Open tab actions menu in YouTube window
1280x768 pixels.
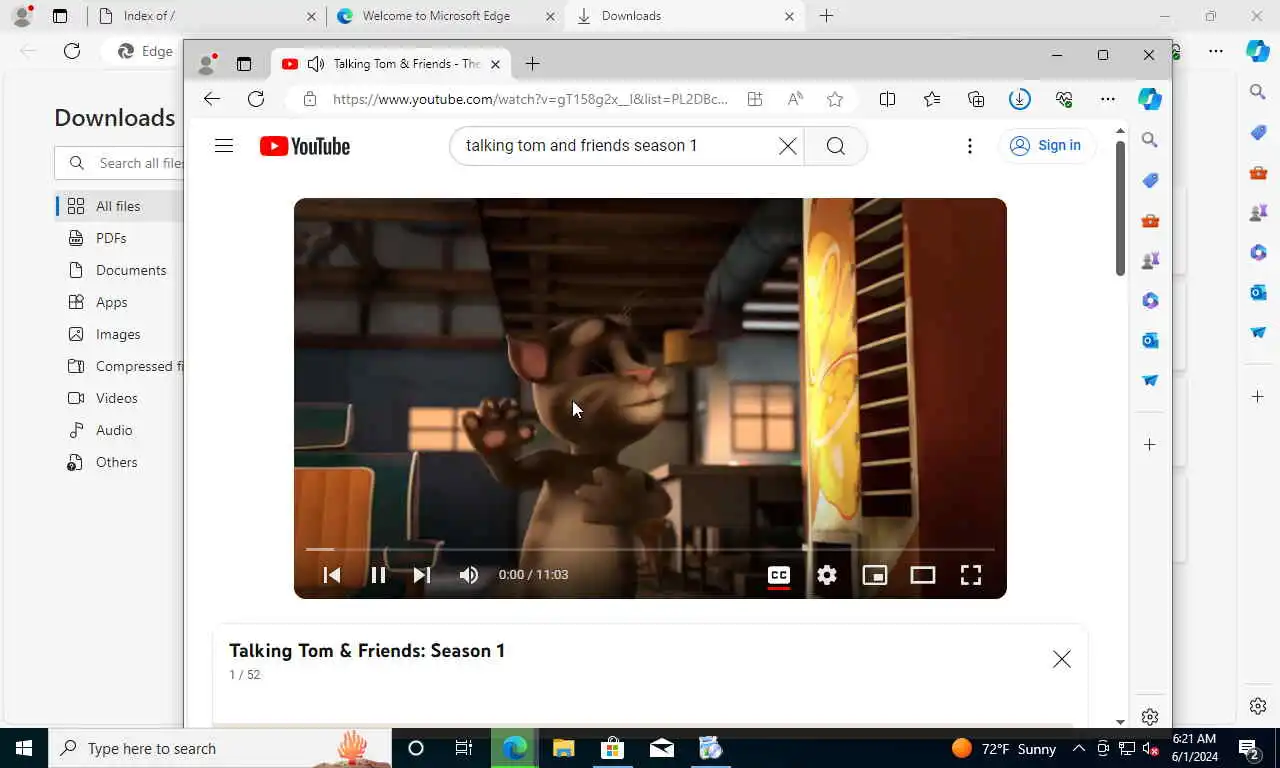pyautogui.click(x=244, y=64)
